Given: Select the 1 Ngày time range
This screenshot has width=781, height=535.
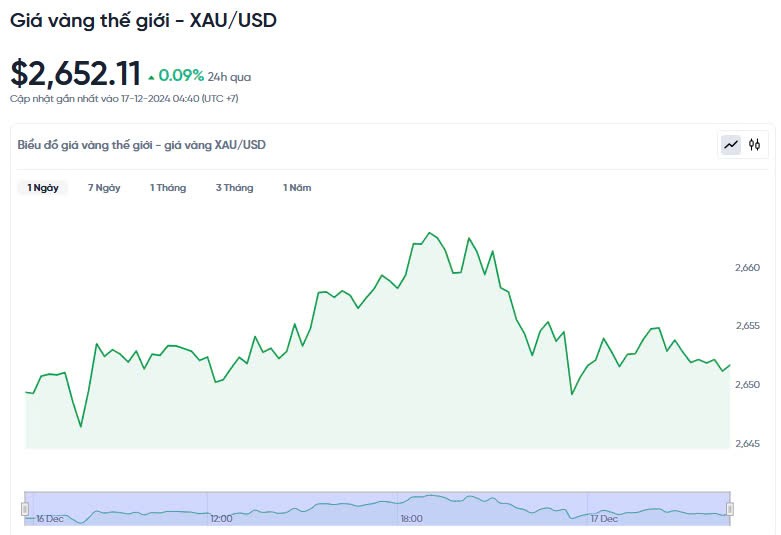Looking at the screenshot, I should pos(42,188).
